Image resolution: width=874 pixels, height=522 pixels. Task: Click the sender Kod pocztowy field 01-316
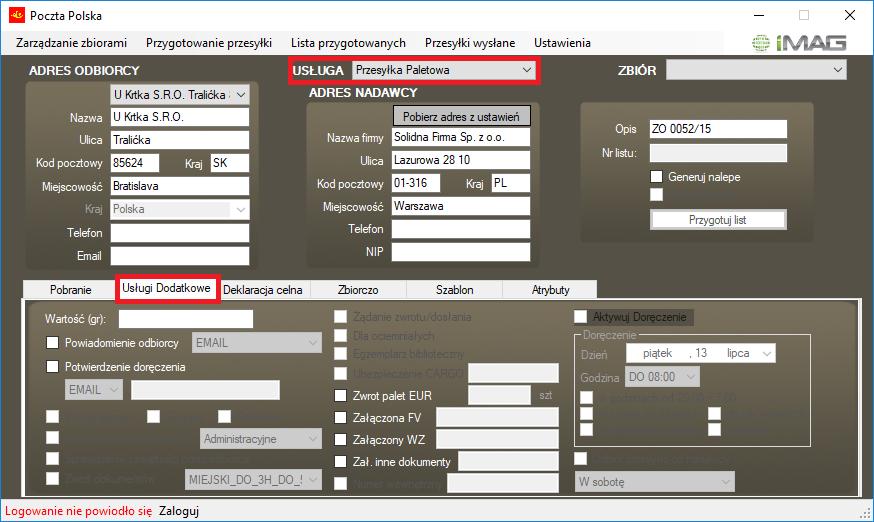(416, 183)
